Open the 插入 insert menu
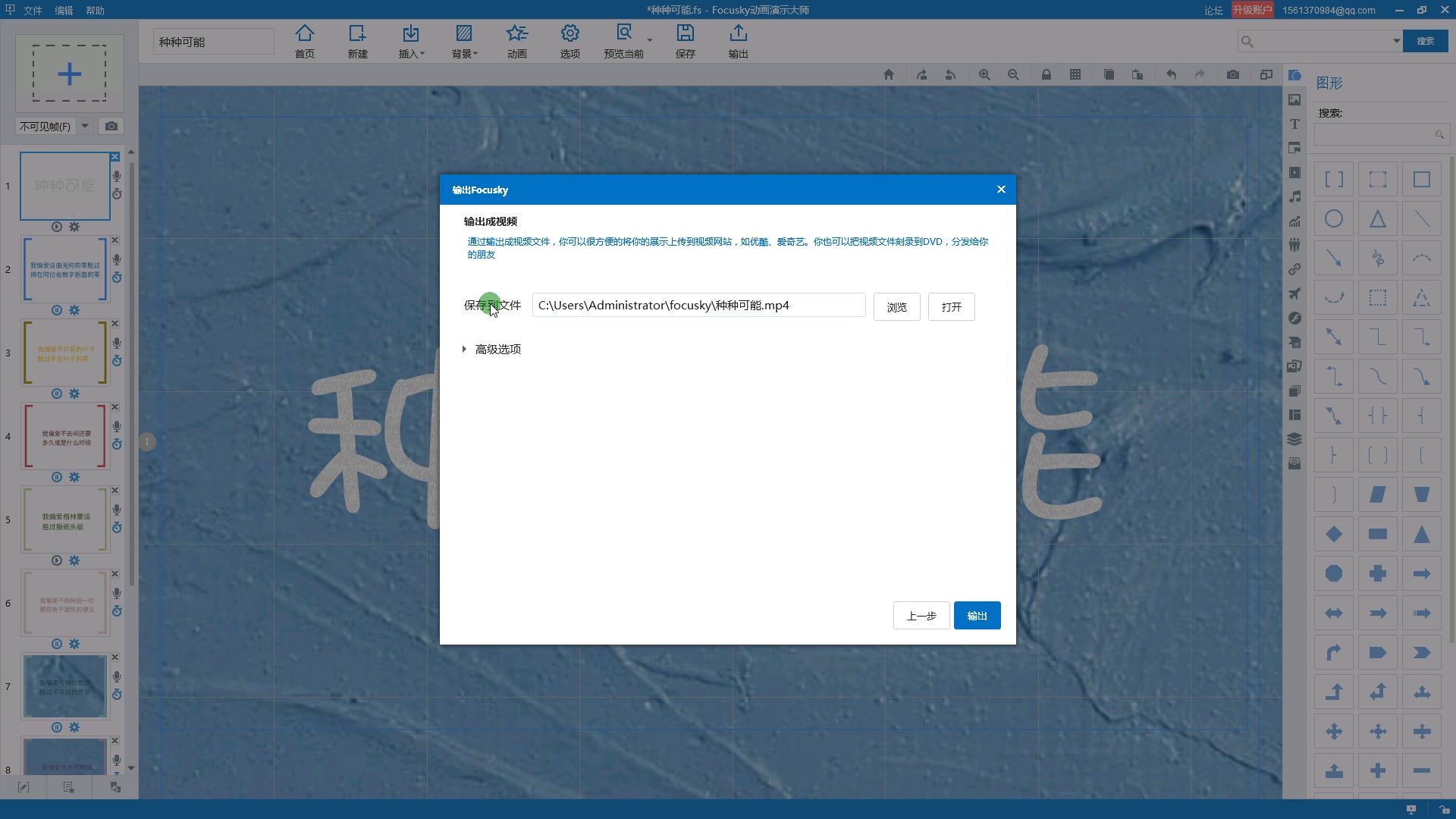 click(x=411, y=41)
